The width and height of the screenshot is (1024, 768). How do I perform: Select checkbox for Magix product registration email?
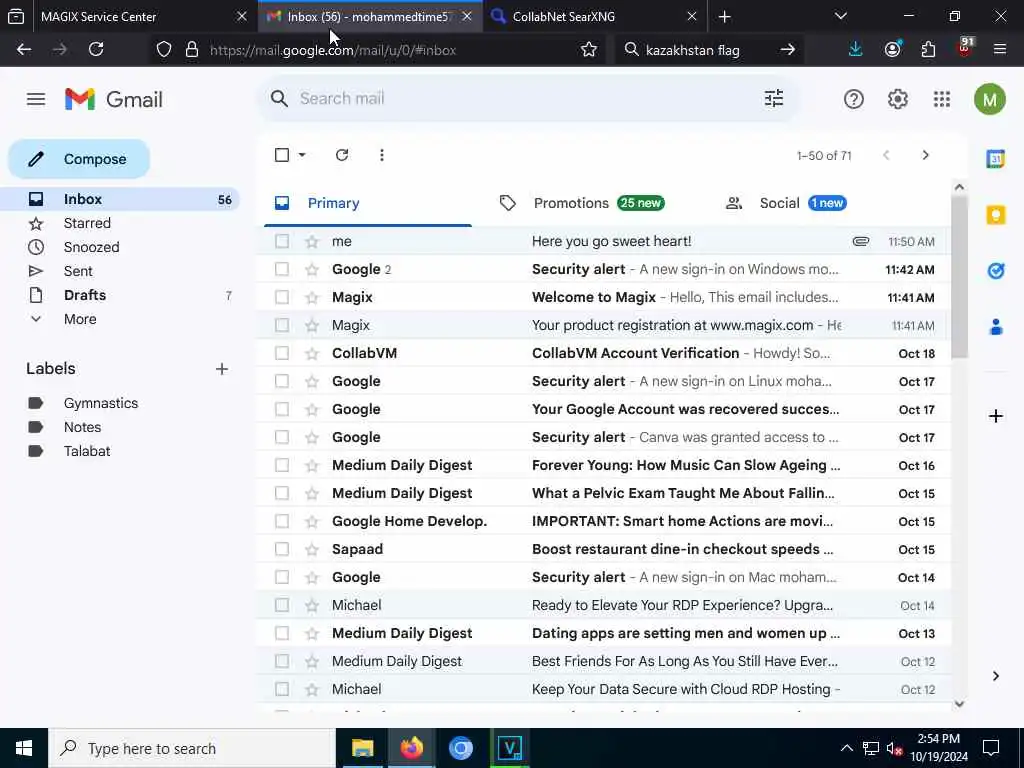pos(282,325)
